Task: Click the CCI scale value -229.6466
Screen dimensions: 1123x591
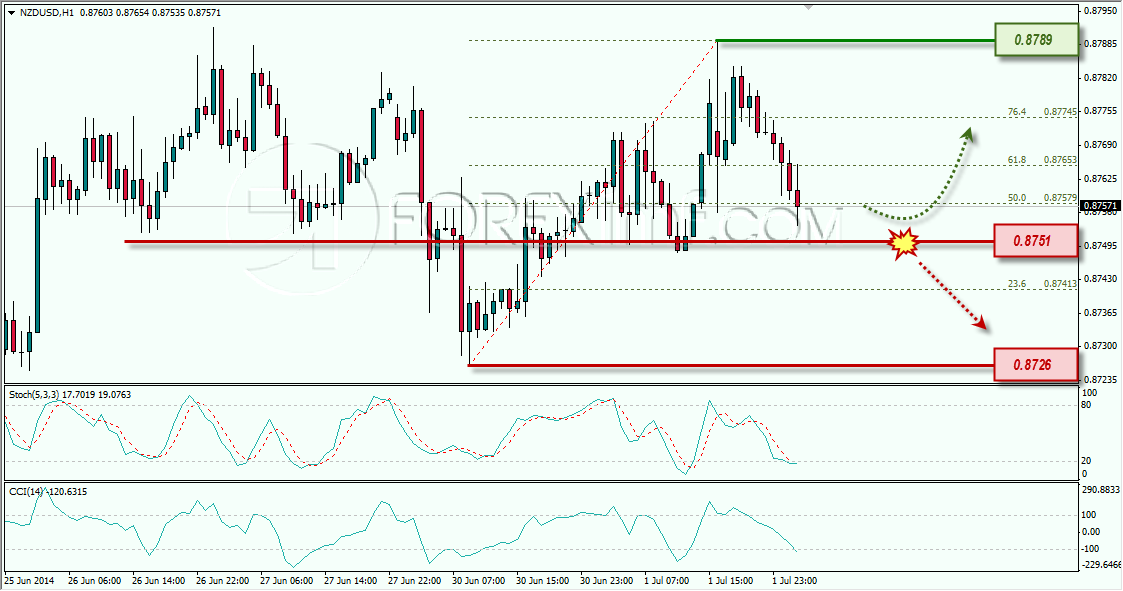Action: (1102, 565)
